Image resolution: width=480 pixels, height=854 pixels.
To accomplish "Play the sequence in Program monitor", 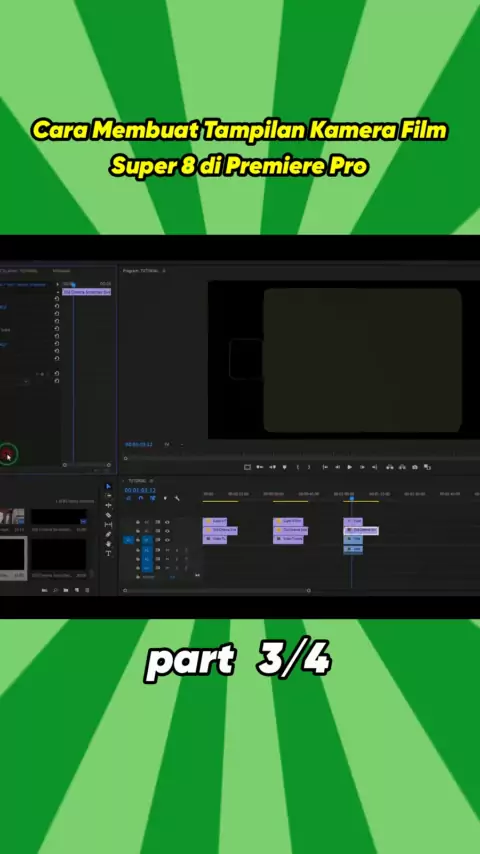I will tap(349, 467).
